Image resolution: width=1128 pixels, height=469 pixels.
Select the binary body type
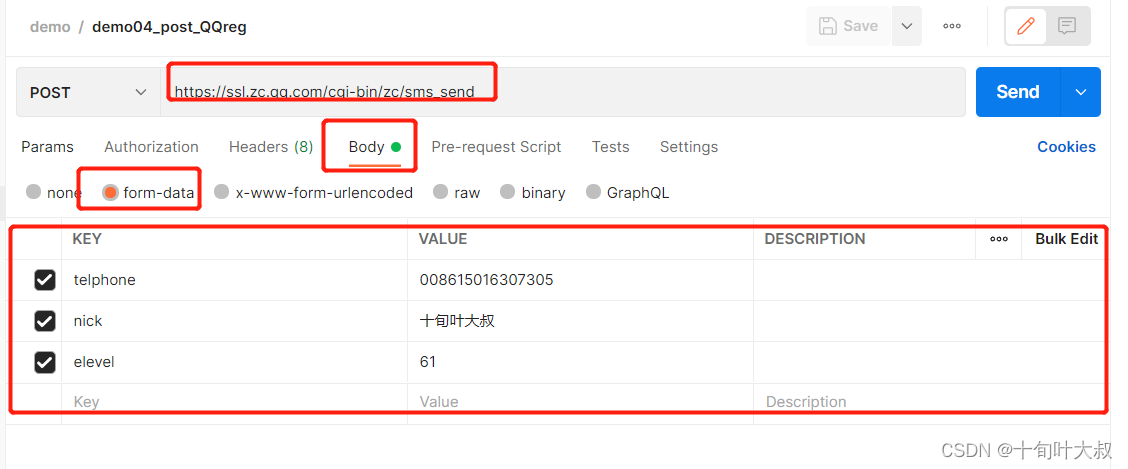pyautogui.click(x=508, y=192)
